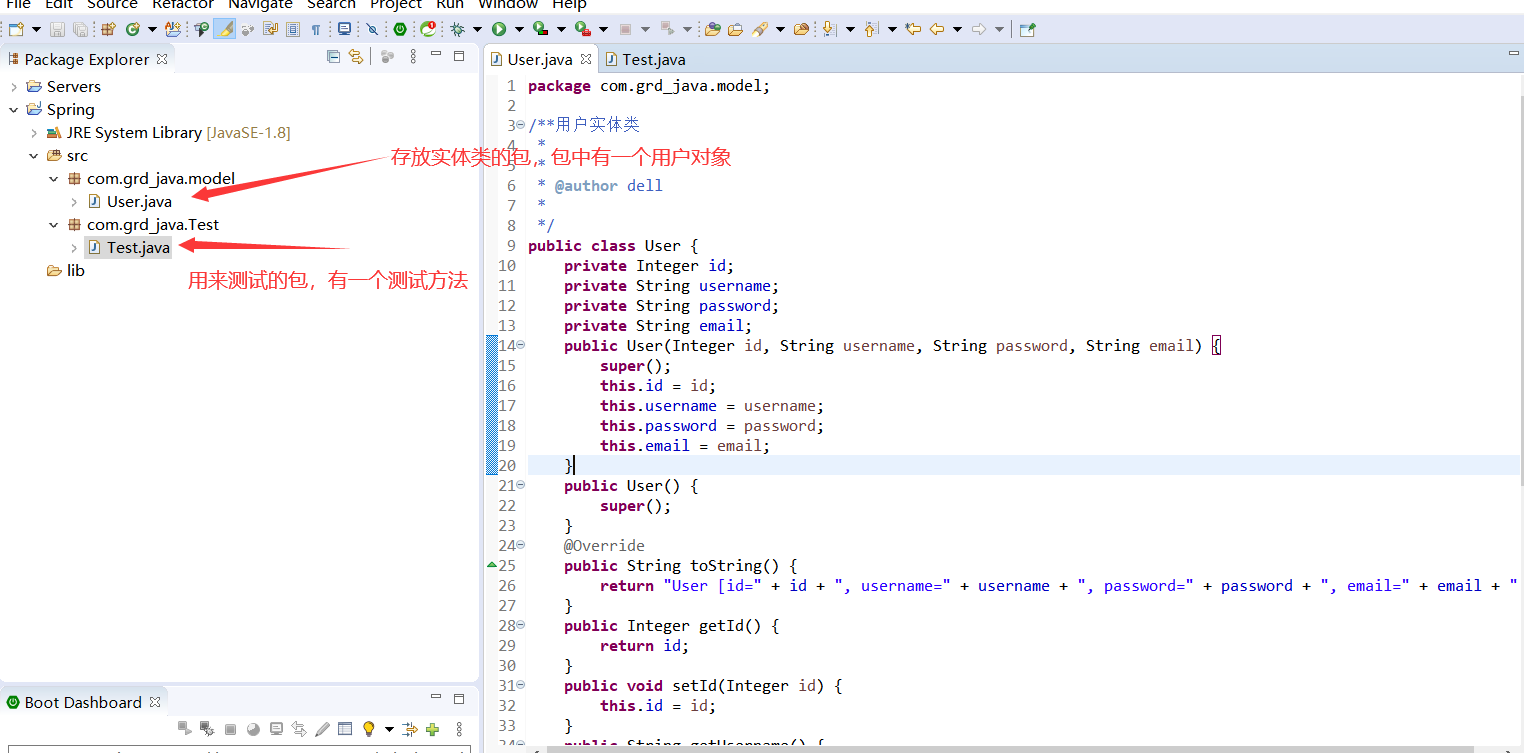Select the Package Explorer view tab

pos(87,60)
